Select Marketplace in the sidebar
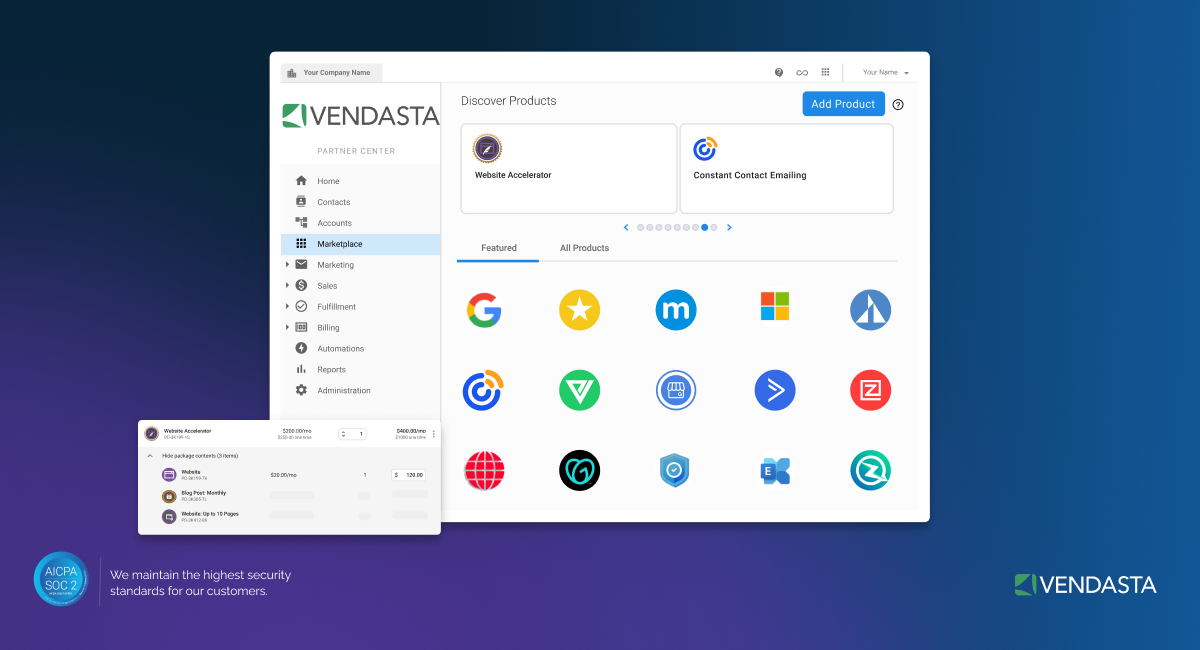Image resolution: width=1200 pixels, height=650 pixels. coord(360,244)
